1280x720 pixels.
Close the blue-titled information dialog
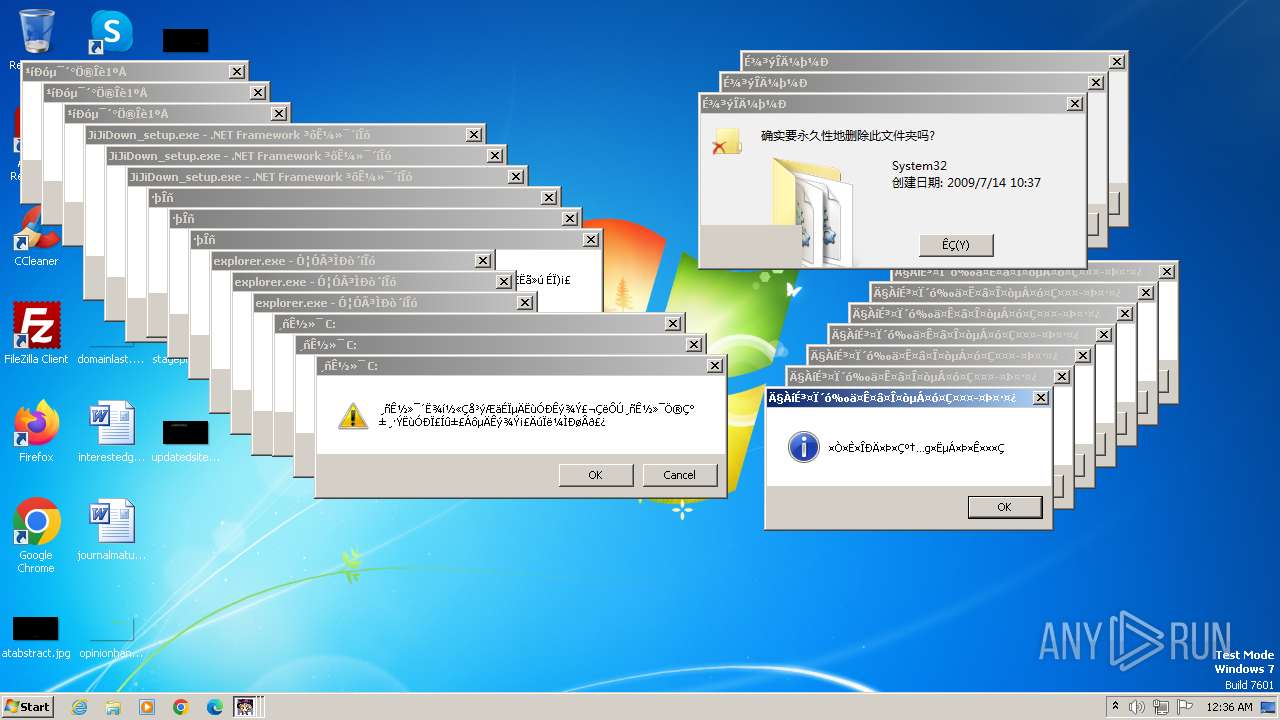(1041, 398)
